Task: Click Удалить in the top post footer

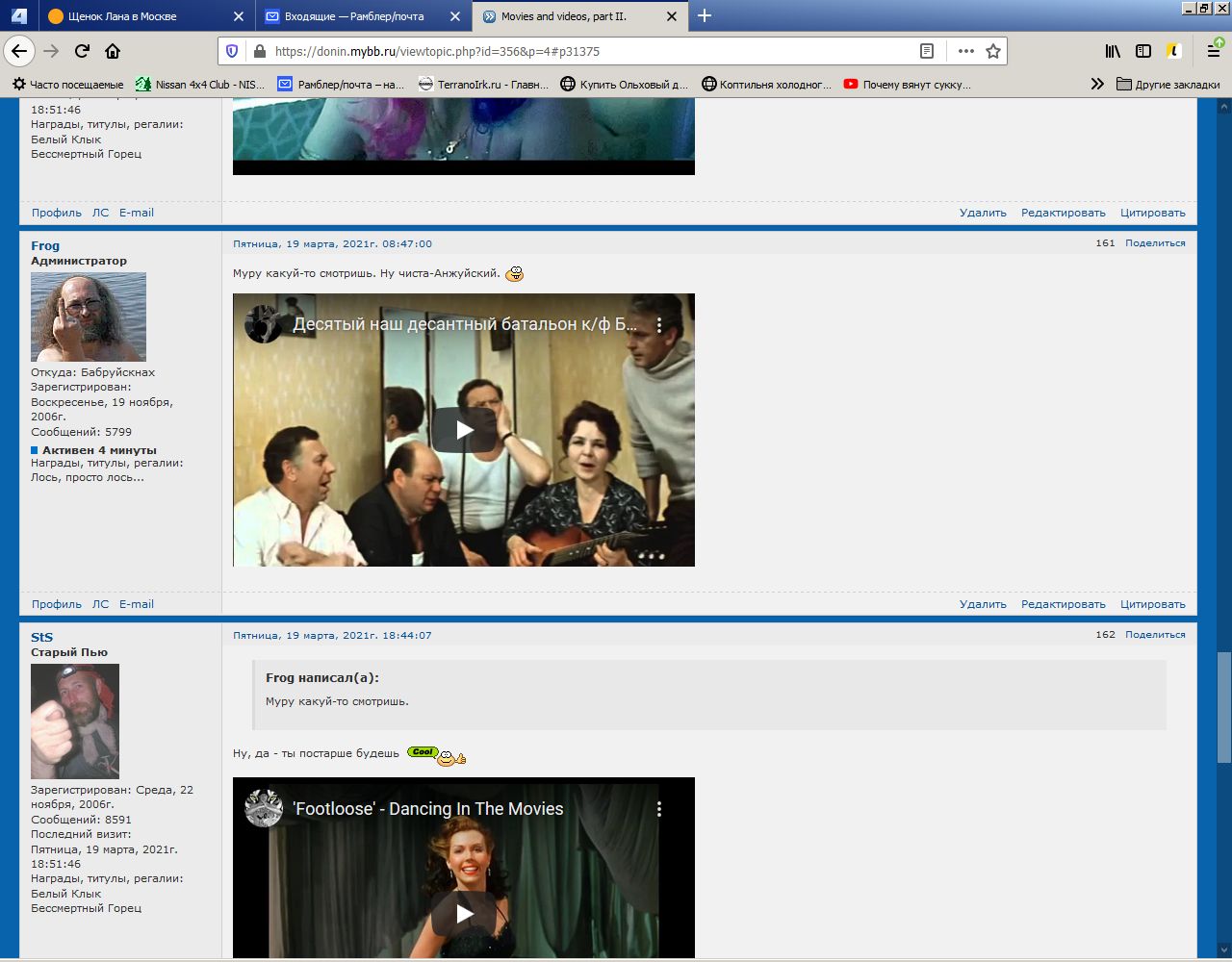Action: 983,213
